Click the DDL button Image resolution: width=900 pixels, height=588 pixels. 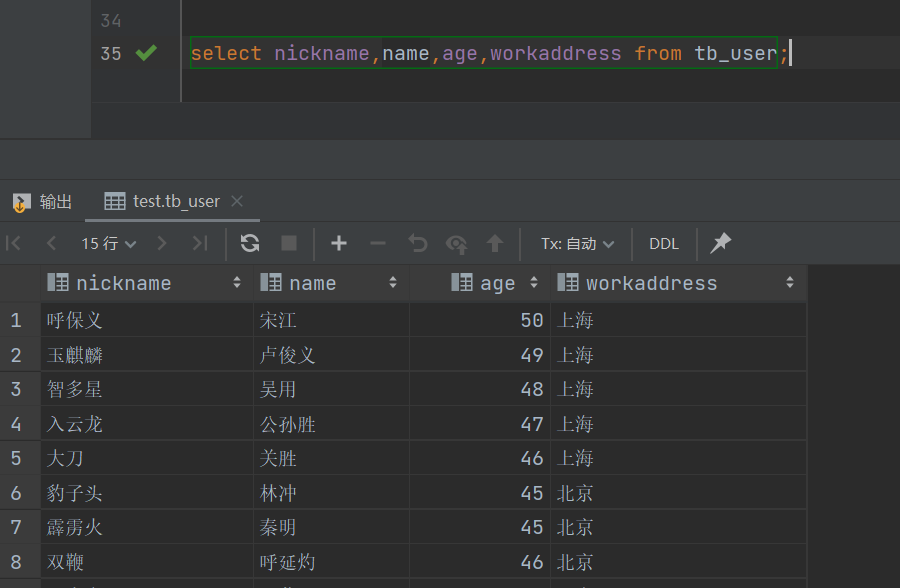click(664, 243)
